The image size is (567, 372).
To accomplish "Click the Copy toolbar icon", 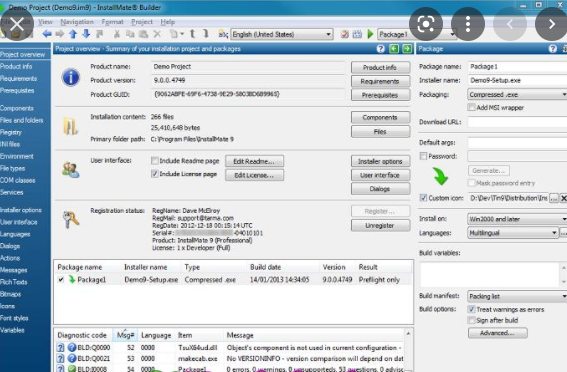I will pos(130,34).
